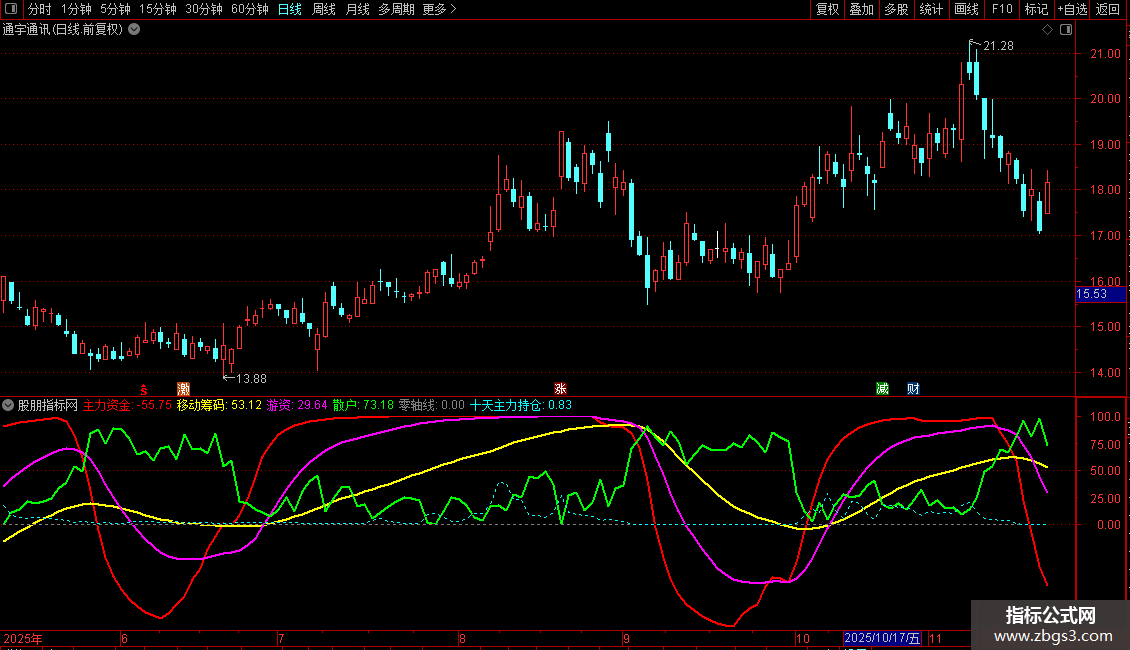
Task: Toggle the split-window icon in chart header
Action: 1066,30
